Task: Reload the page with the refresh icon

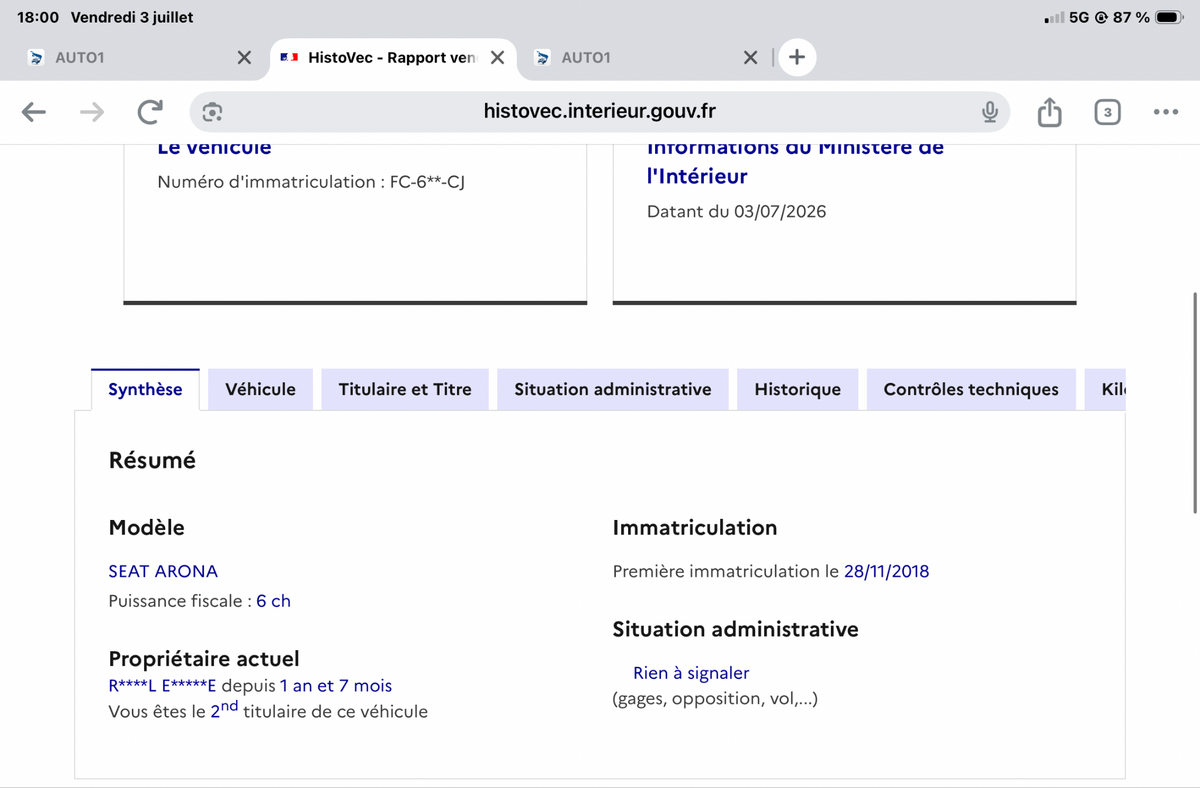Action: coord(150,112)
